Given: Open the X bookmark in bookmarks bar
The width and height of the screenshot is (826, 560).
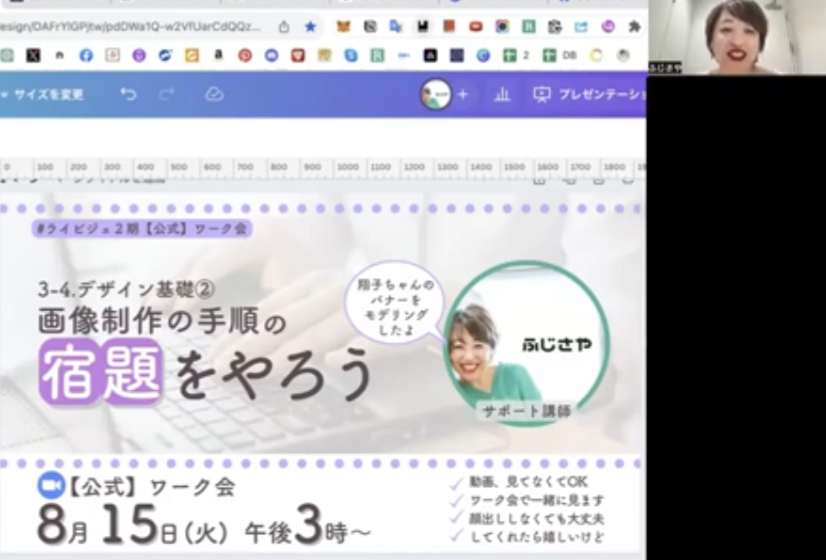Looking at the screenshot, I should [33, 56].
